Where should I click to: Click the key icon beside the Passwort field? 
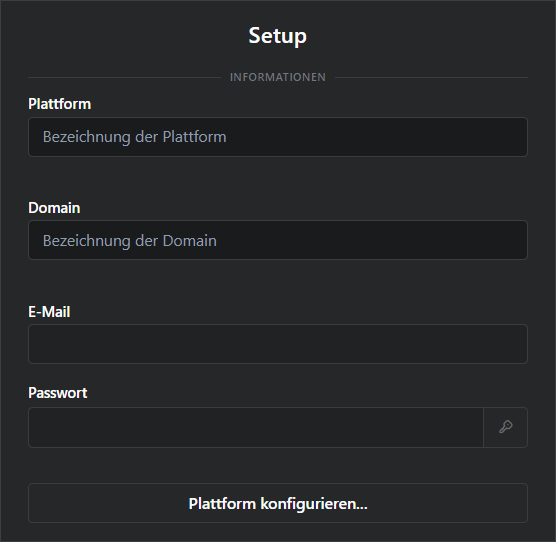pyautogui.click(x=506, y=427)
